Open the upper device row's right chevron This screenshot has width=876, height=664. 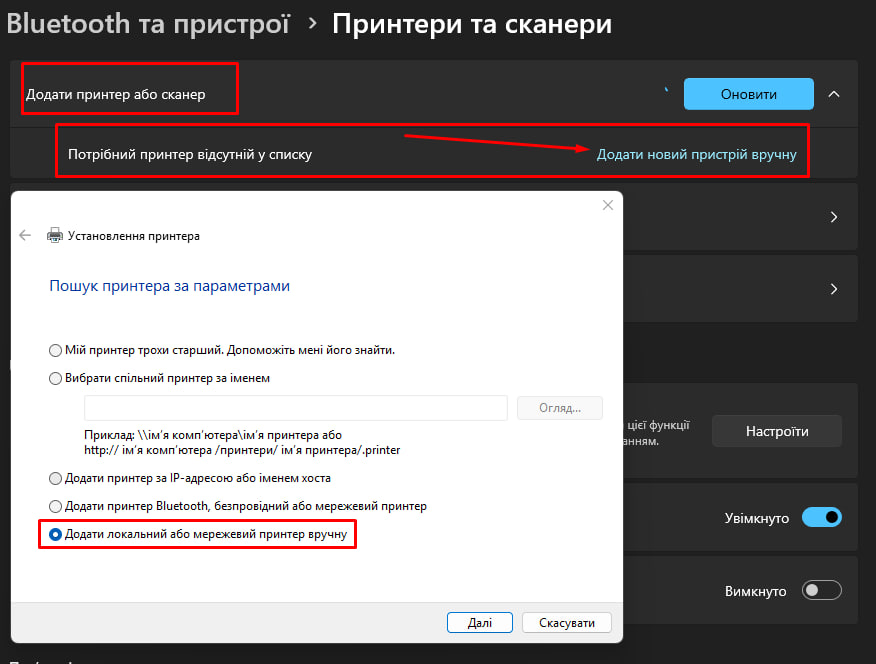(x=834, y=217)
